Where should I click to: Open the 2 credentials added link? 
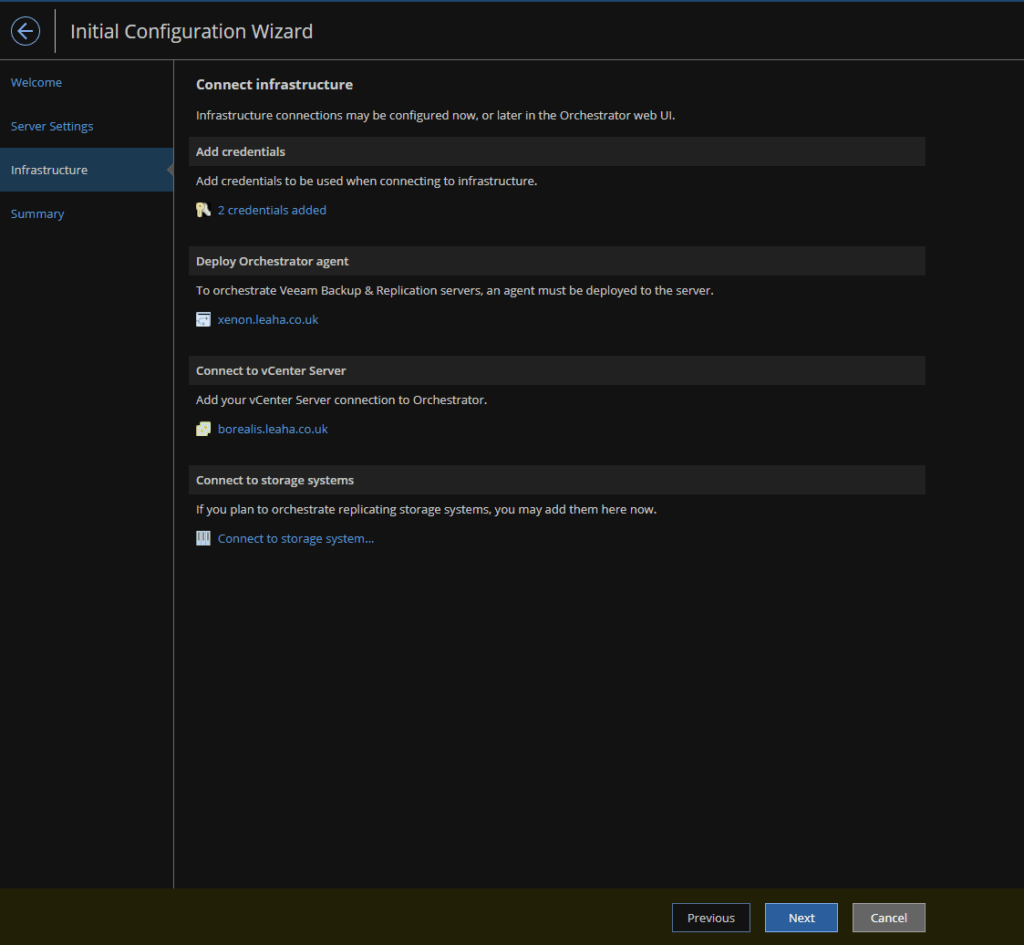coord(272,210)
